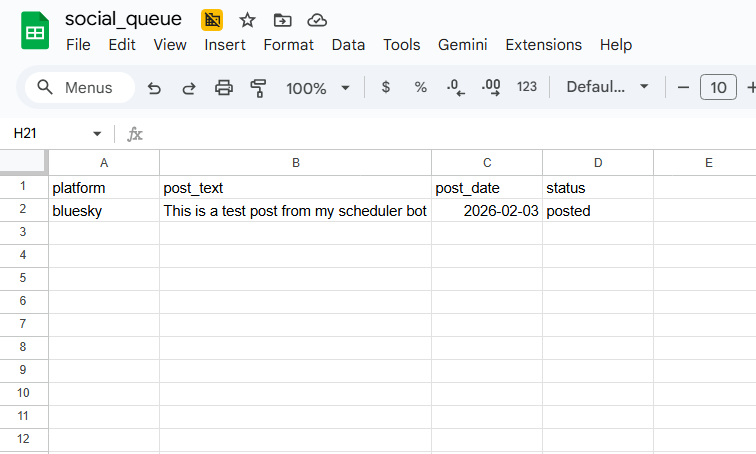Decrease font size with minus button
Viewport: 756px width, 454px height.
click(683, 87)
